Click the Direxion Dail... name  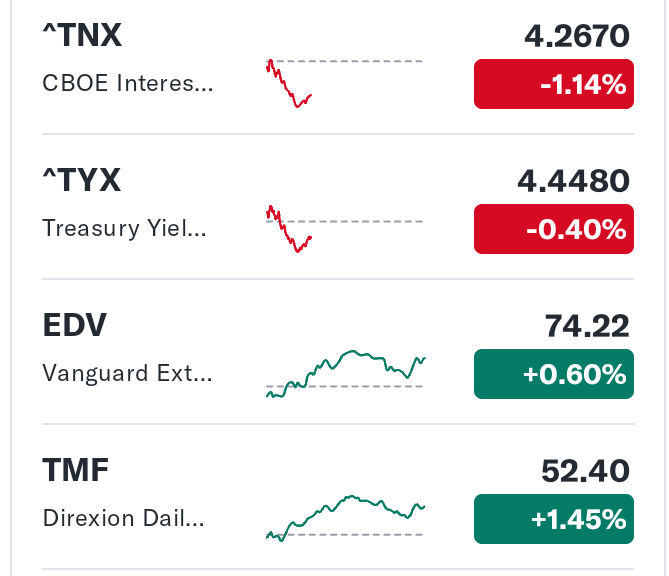[123, 518]
